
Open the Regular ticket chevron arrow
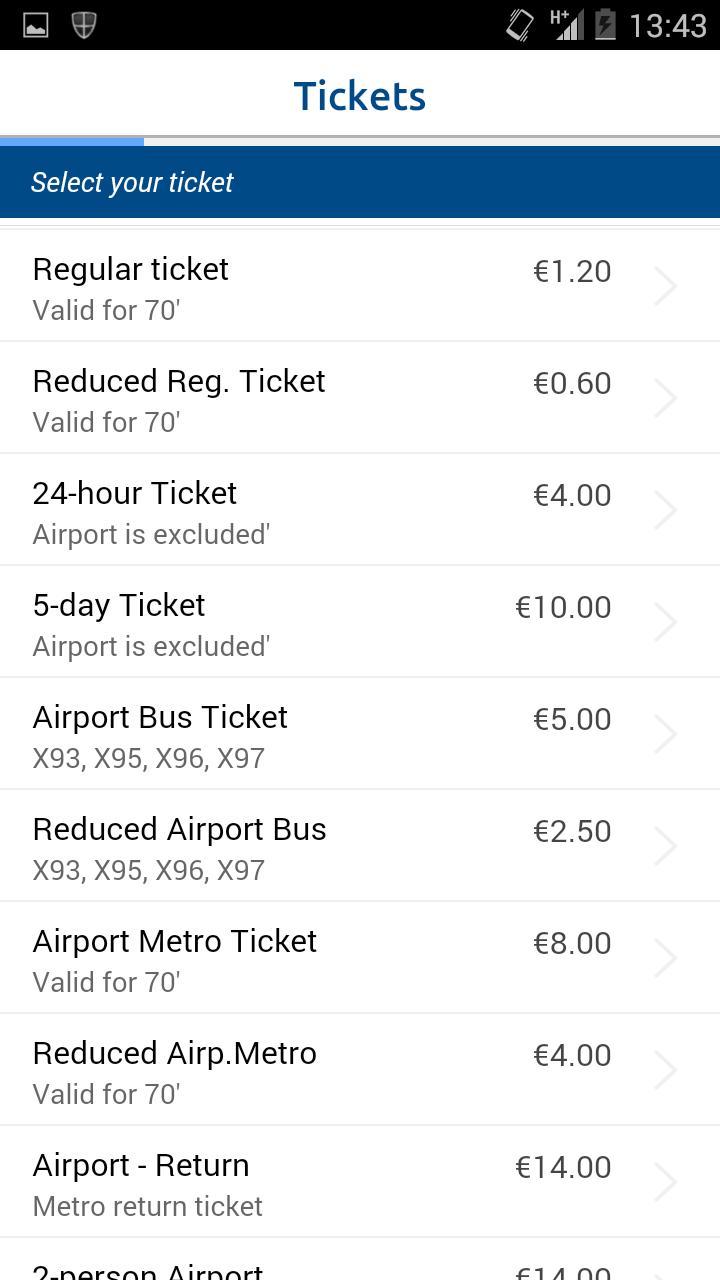(665, 286)
